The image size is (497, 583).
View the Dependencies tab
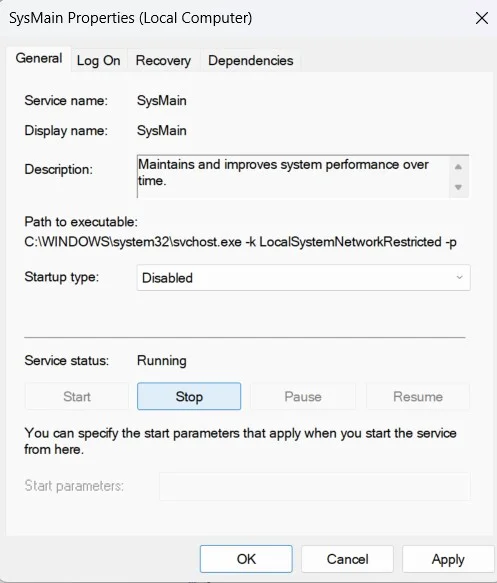coord(251,61)
